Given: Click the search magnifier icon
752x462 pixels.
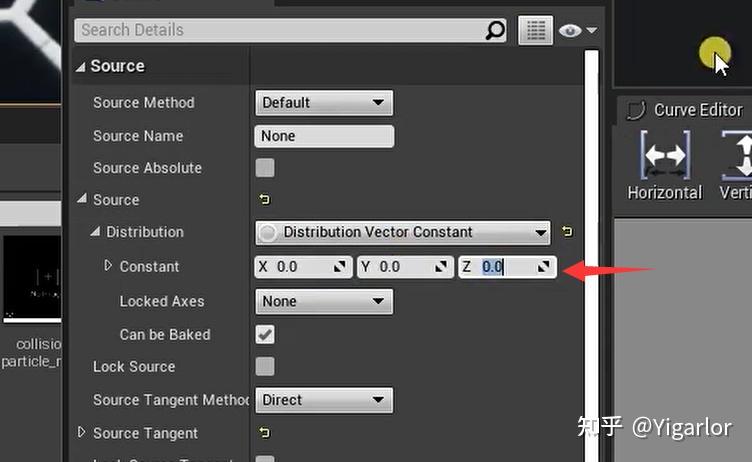Looking at the screenshot, I should click(x=495, y=30).
